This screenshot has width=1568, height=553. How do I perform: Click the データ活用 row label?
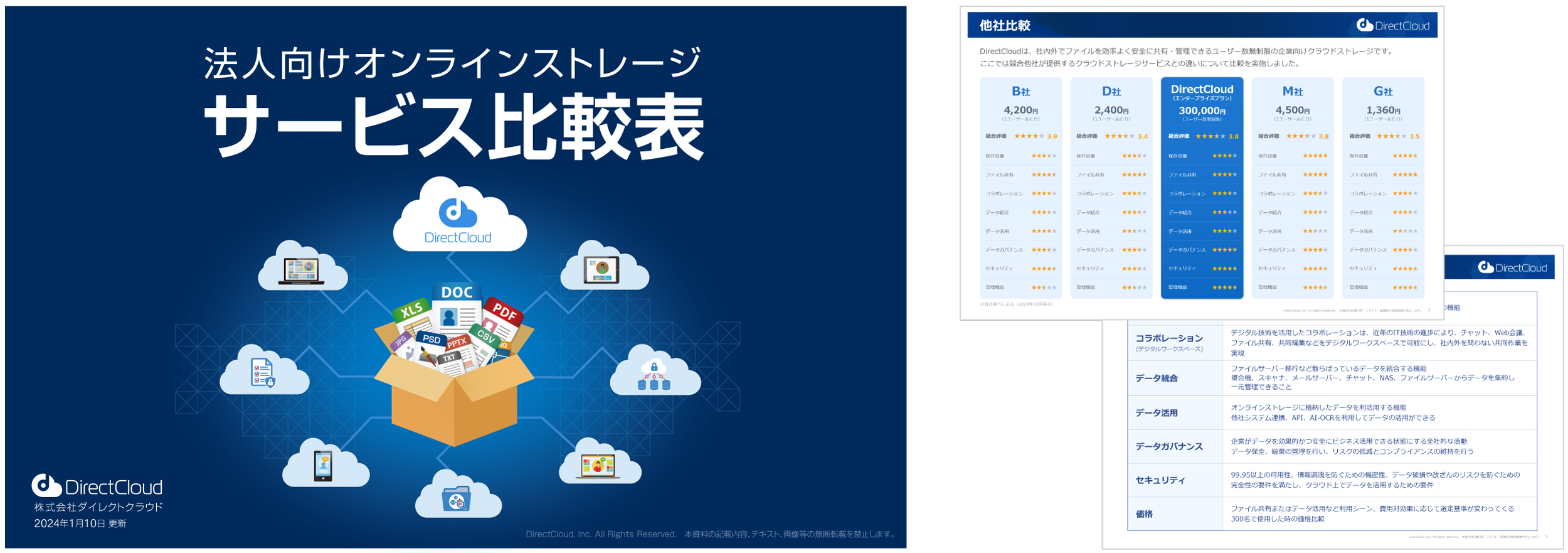click(x=1157, y=413)
